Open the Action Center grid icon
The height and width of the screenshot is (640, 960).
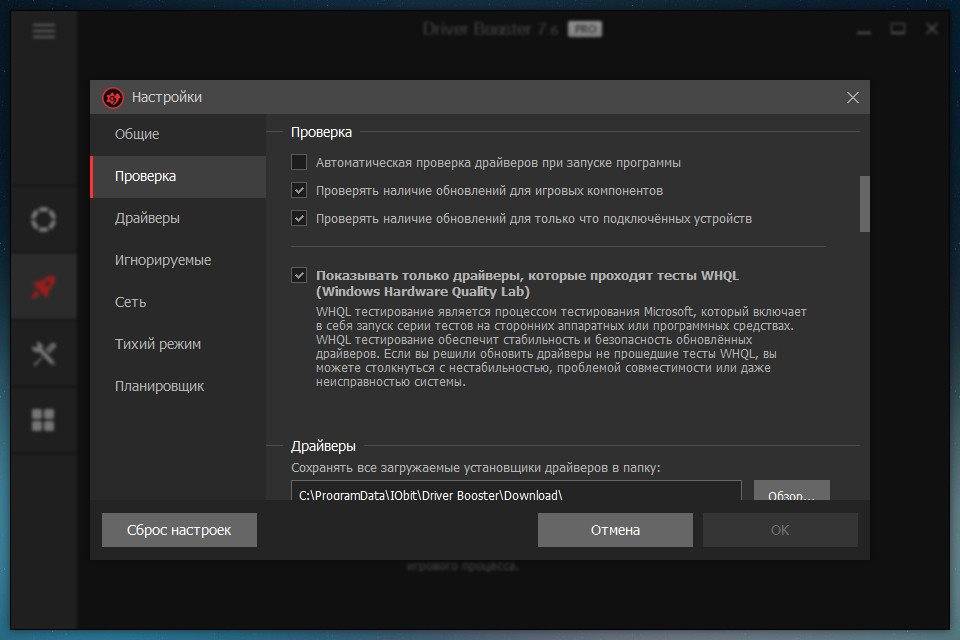(x=43, y=420)
